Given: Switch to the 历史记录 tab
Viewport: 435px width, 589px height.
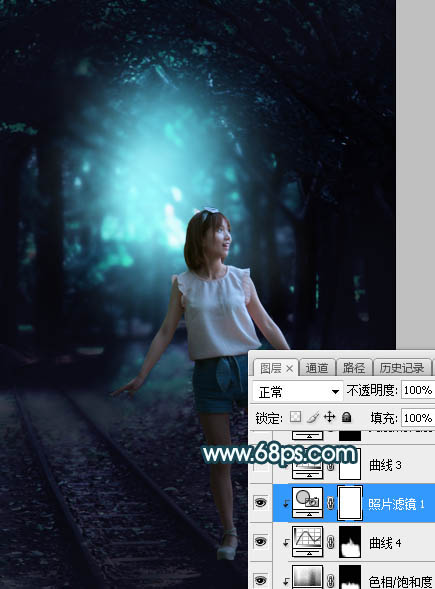Looking at the screenshot, I should [402, 368].
